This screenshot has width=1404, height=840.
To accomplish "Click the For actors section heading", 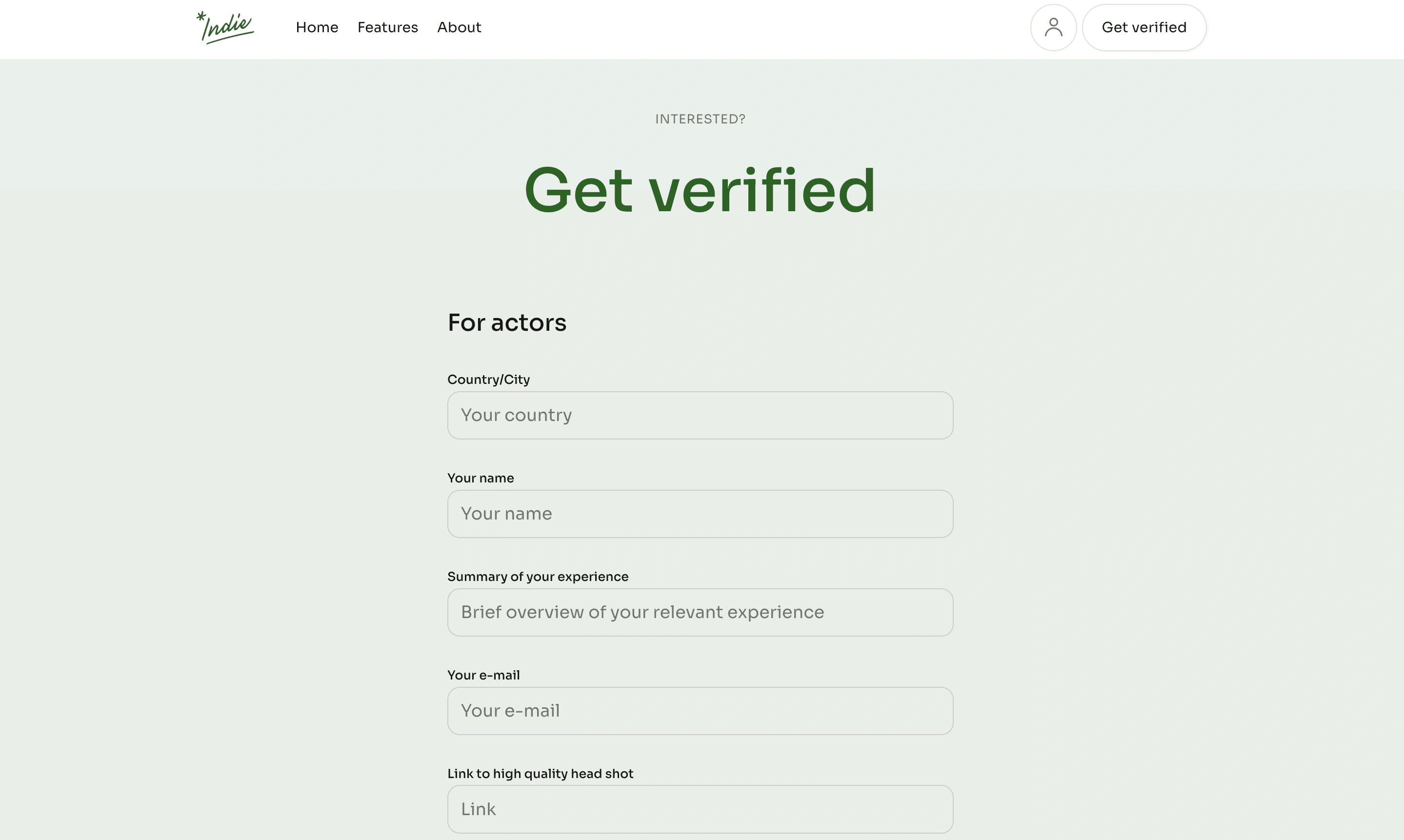I will 506,322.
